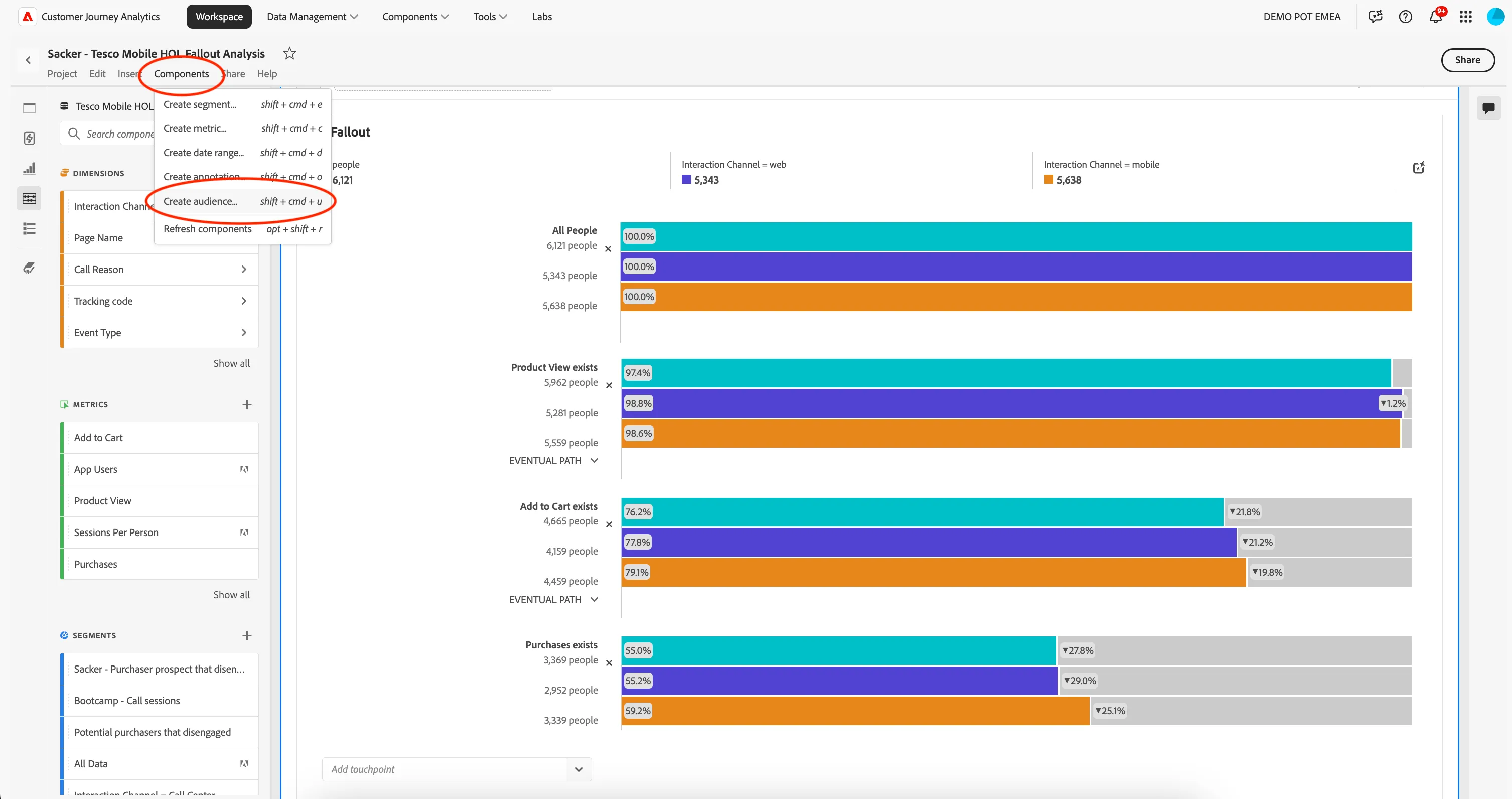
Task: Choose Create segment menu entry
Action: point(242,104)
